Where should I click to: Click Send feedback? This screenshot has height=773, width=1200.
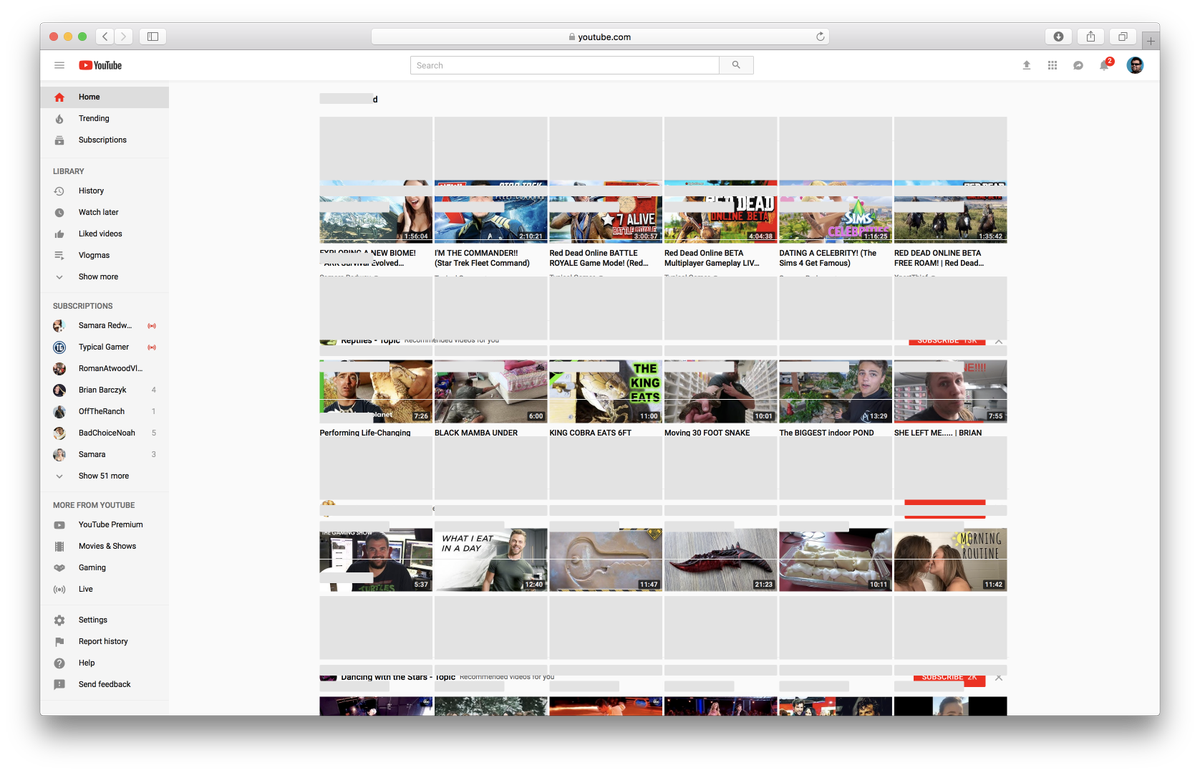pyautogui.click(x=104, y=685)
